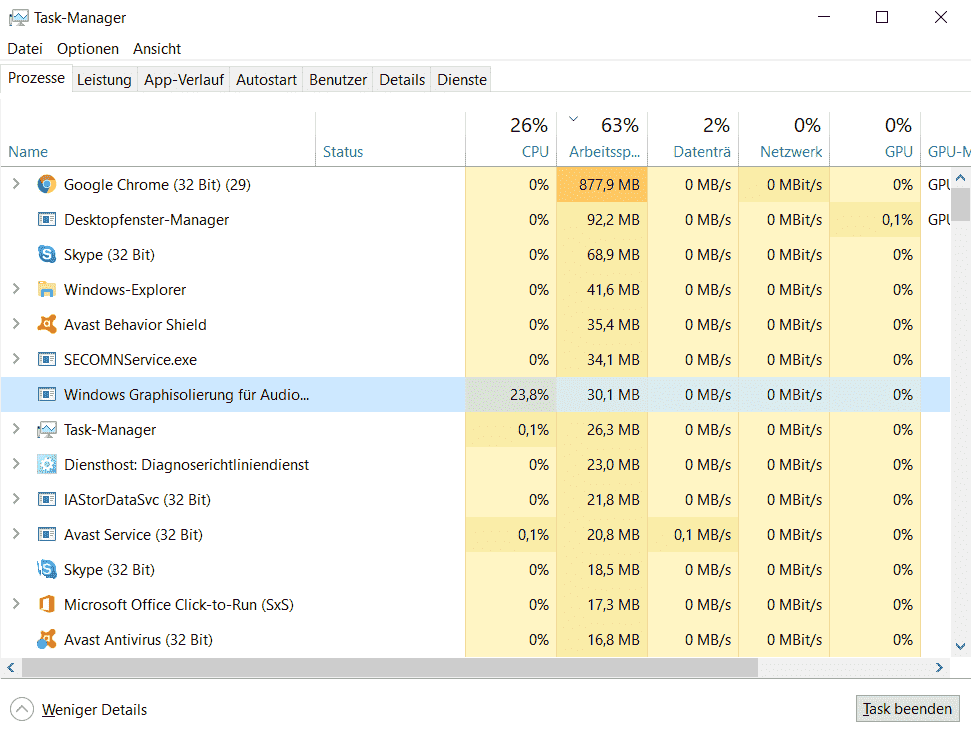Click the 0,1 MB/s disk cell

[693, 535]
